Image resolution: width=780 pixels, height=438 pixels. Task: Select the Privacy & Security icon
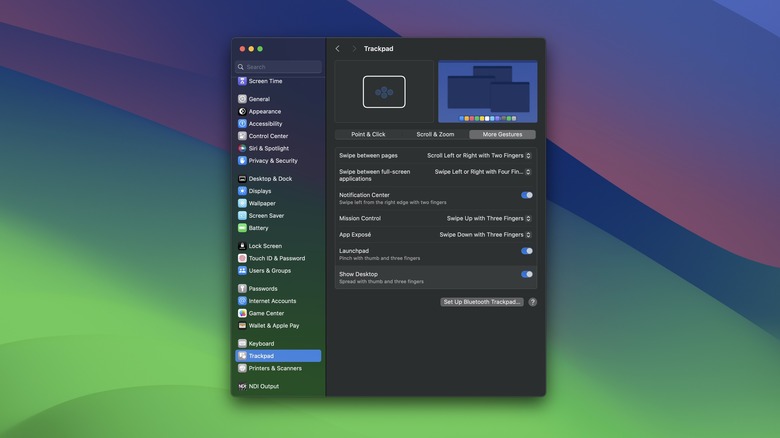pyautogui.click(x=242, y=160)
